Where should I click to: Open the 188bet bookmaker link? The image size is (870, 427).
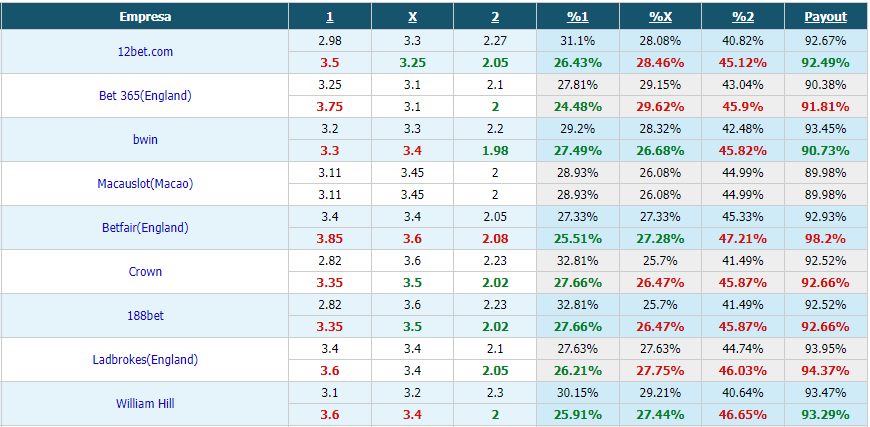(x=145, y=316)
